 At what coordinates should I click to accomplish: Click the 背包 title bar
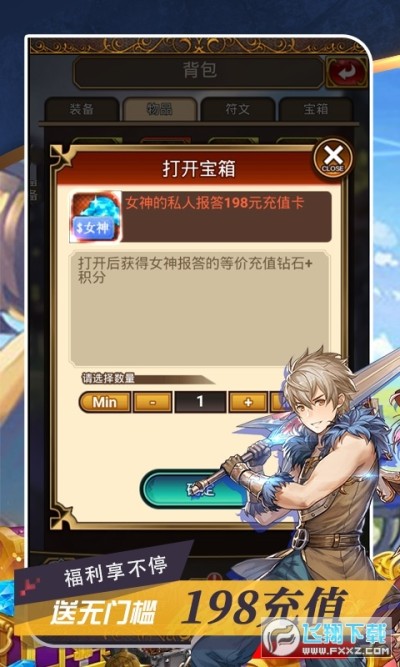200,72
